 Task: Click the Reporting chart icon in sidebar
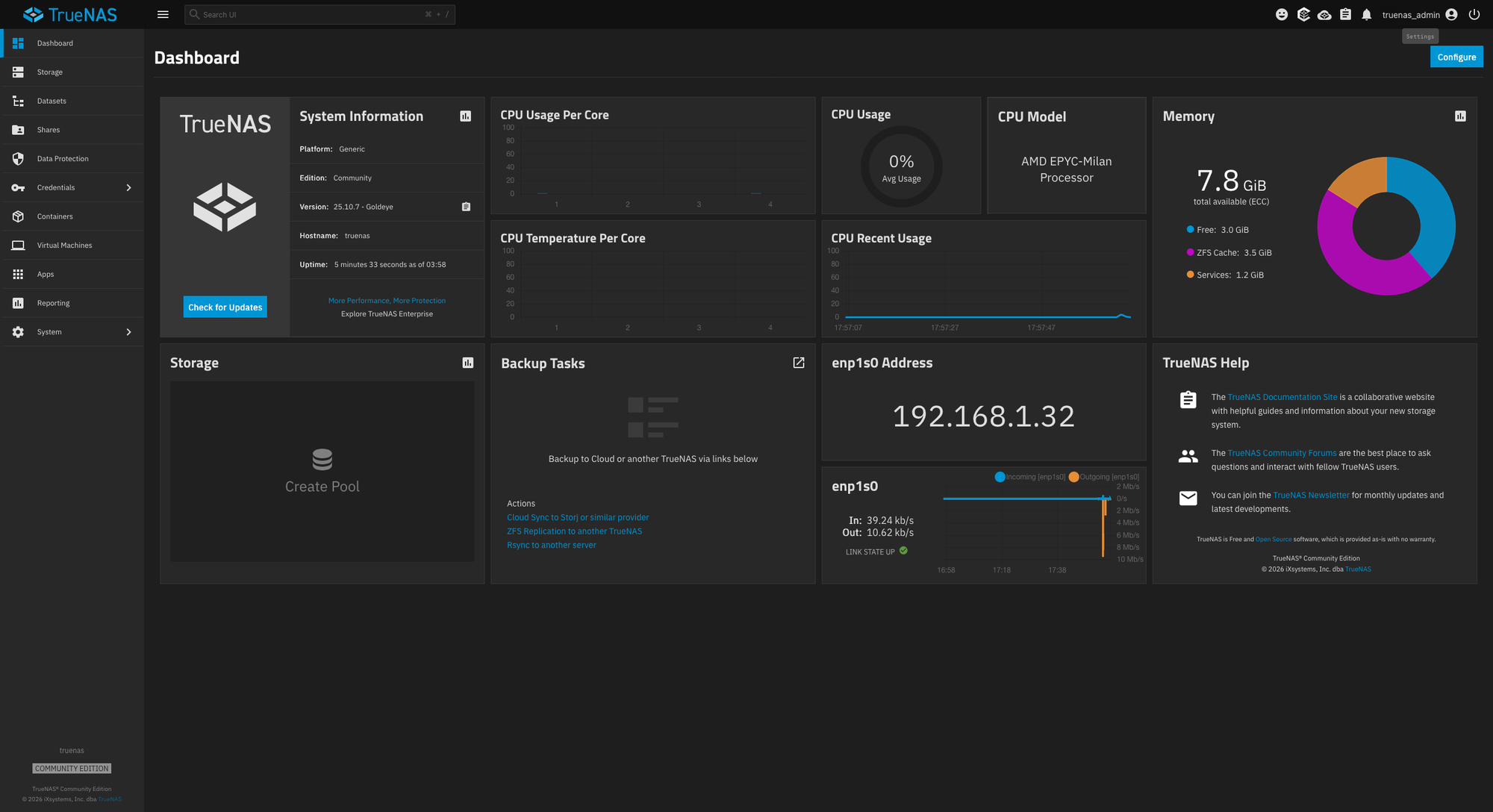pos(18,303)
